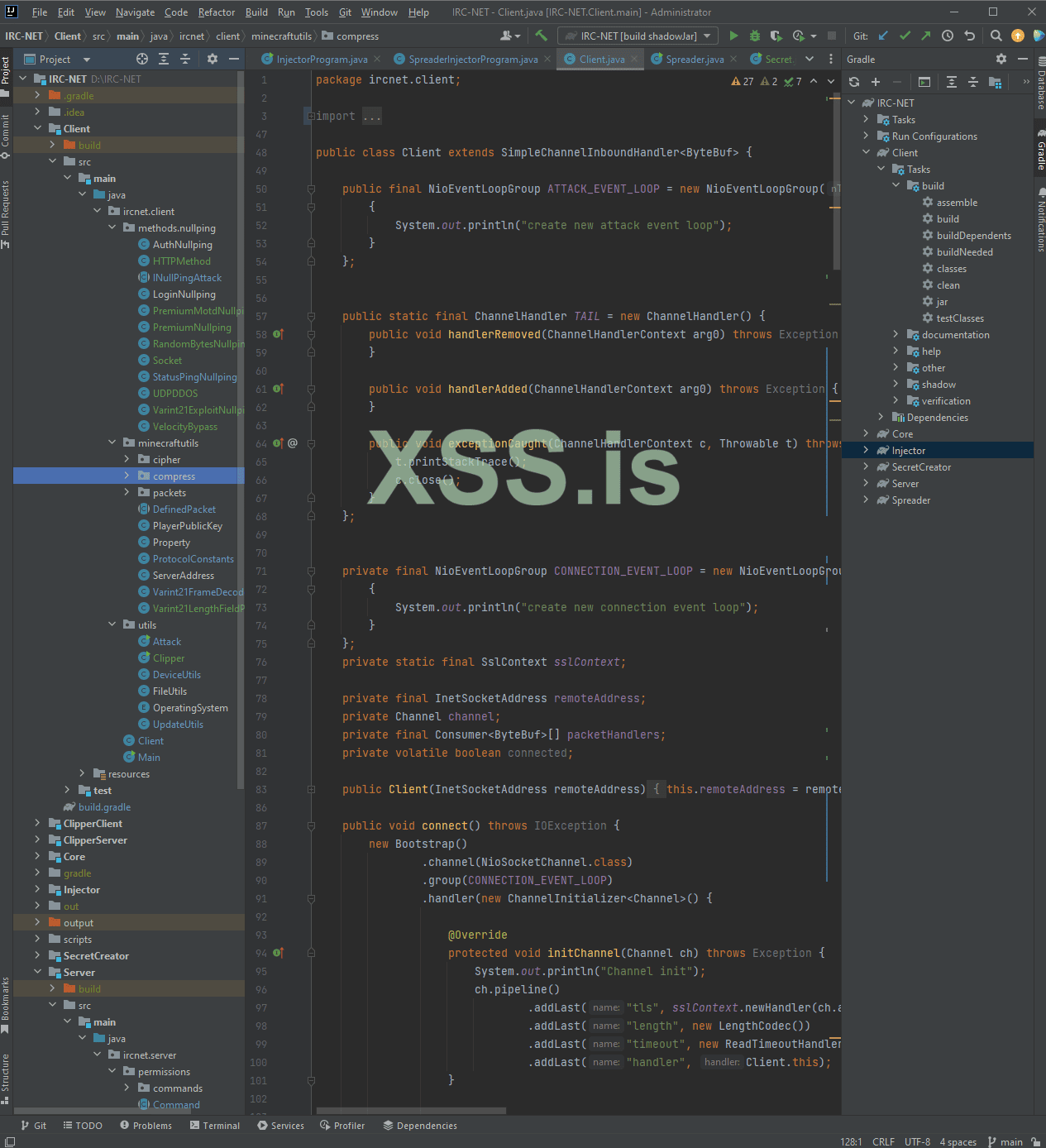Collapse all in Gradle panel toolbar
Screen dimensions: 1046x1148
973,82
